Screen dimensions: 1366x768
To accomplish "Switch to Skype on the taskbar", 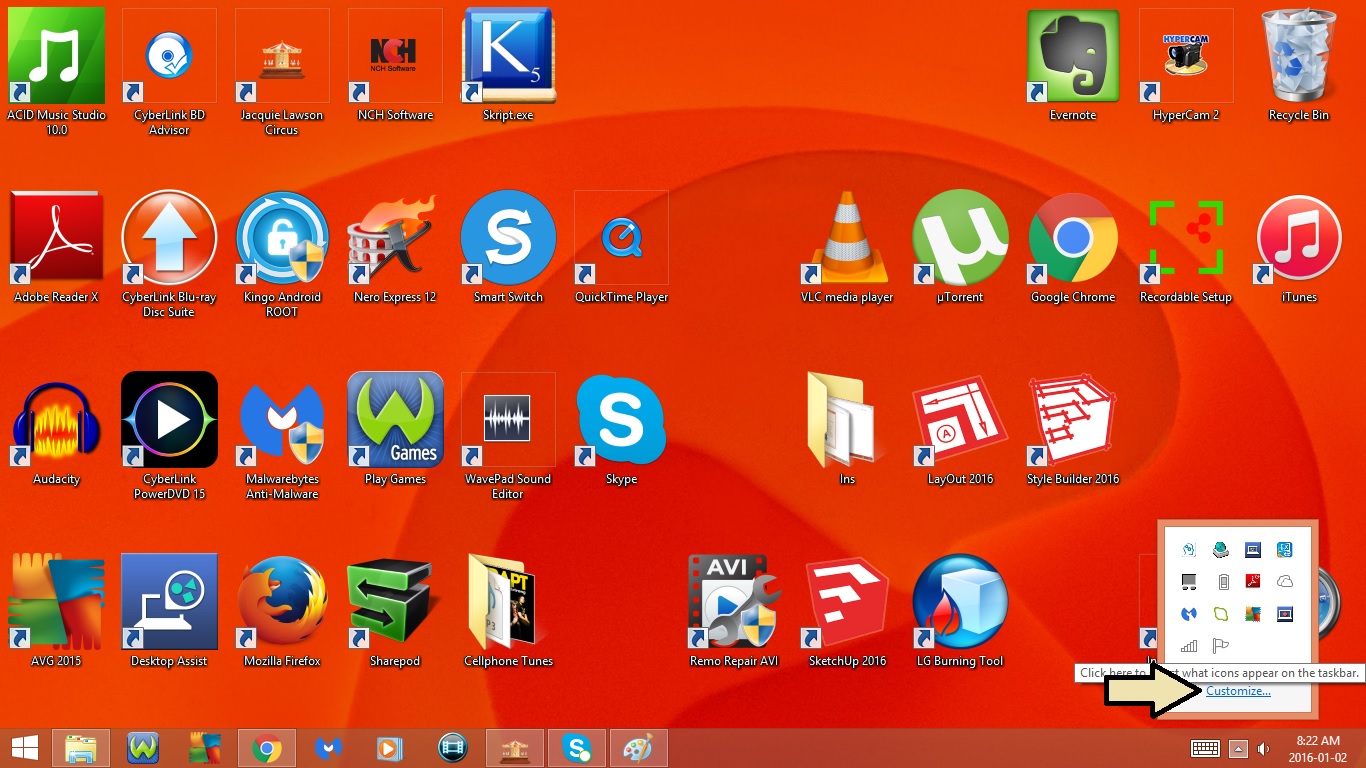I will 576,748.
